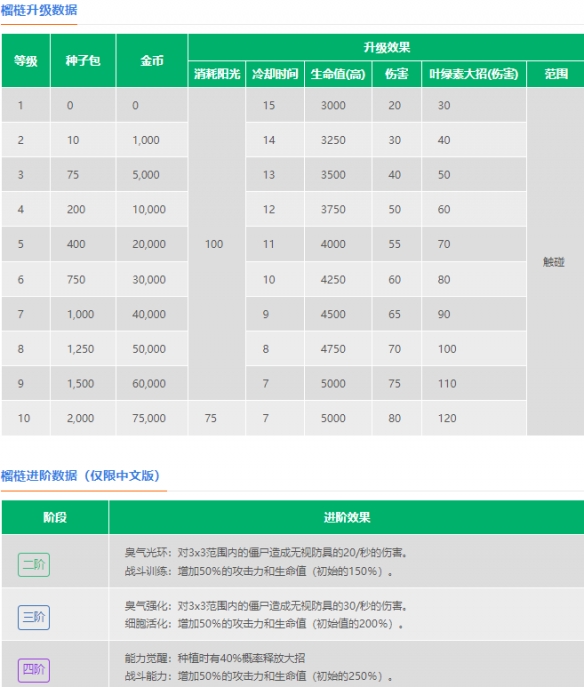Select the 阶段 column header
This screenshot has width=584, height=687.
55,517
